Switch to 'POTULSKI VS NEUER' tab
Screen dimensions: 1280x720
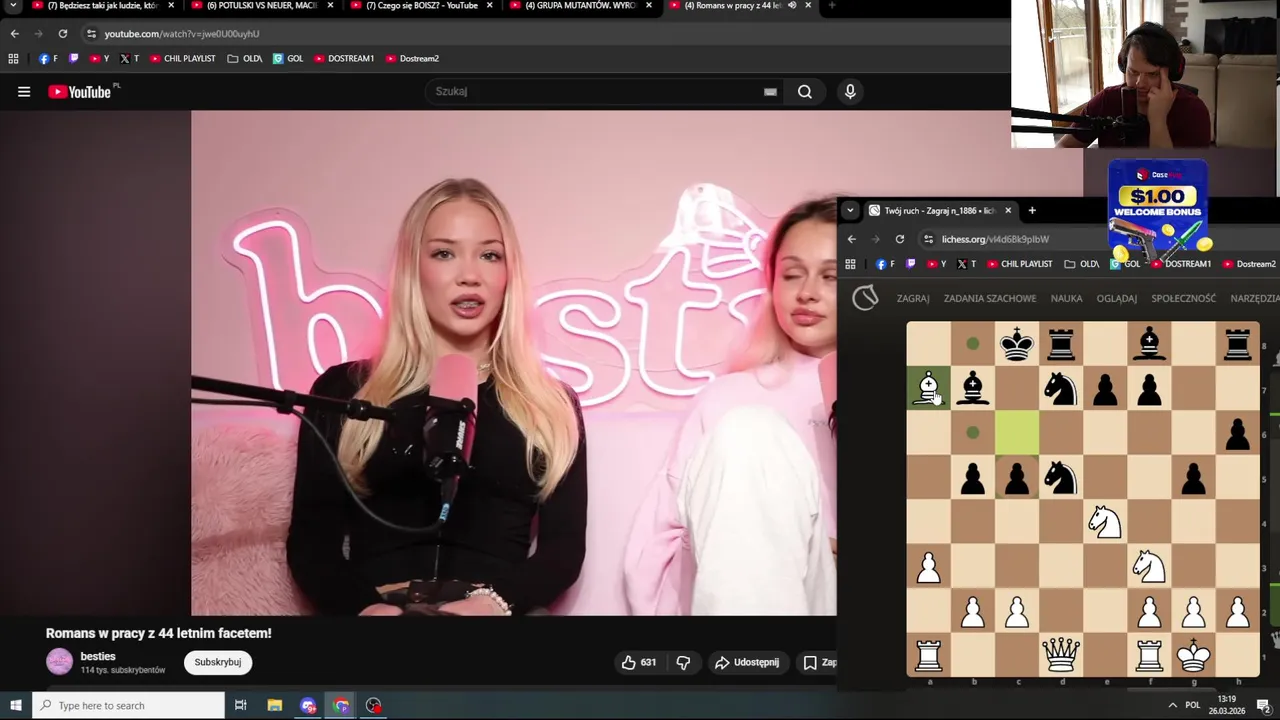263,6
